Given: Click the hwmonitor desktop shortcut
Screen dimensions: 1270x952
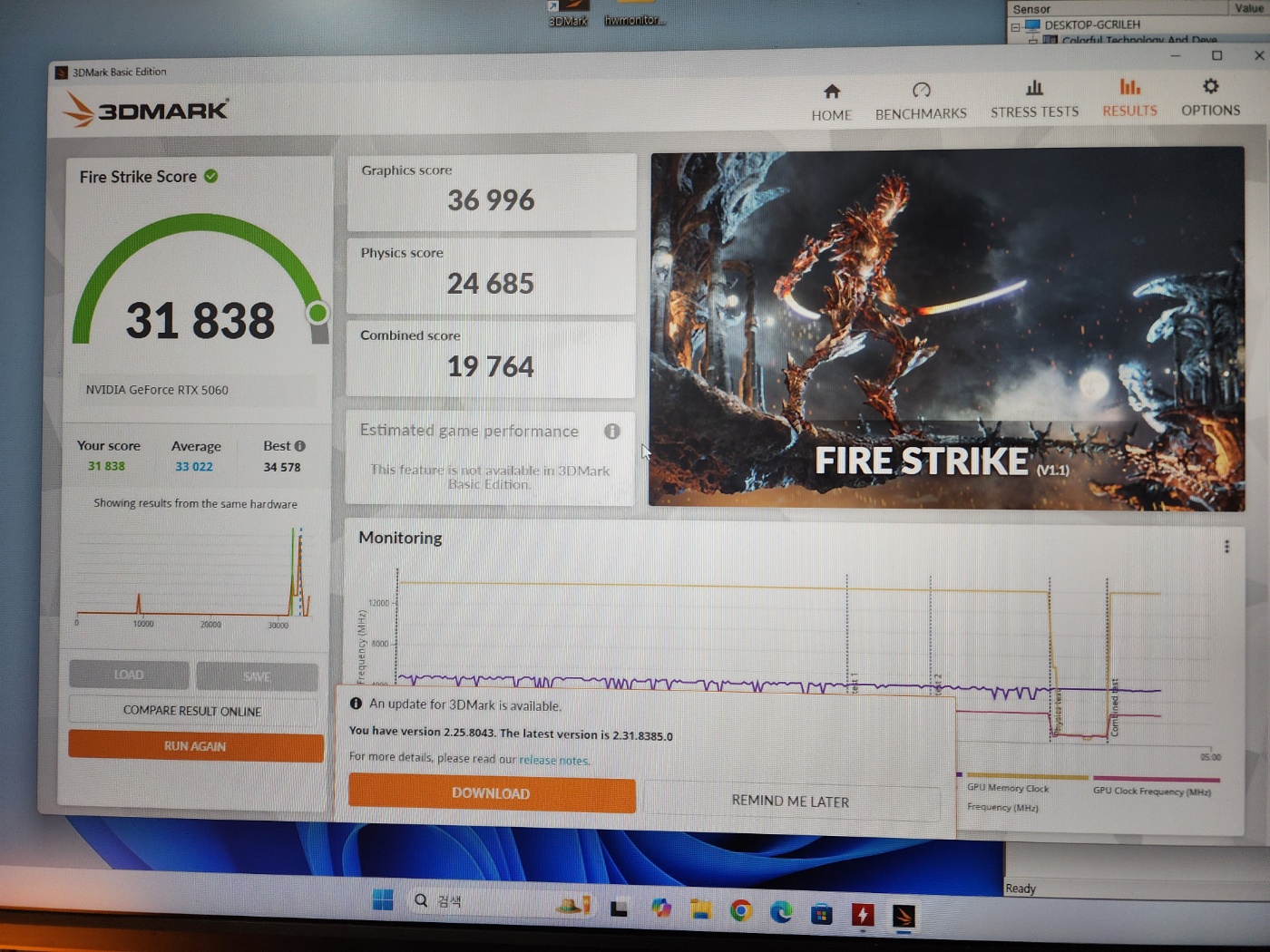Looking at the screenshot, I should click(x=634, y=14).
